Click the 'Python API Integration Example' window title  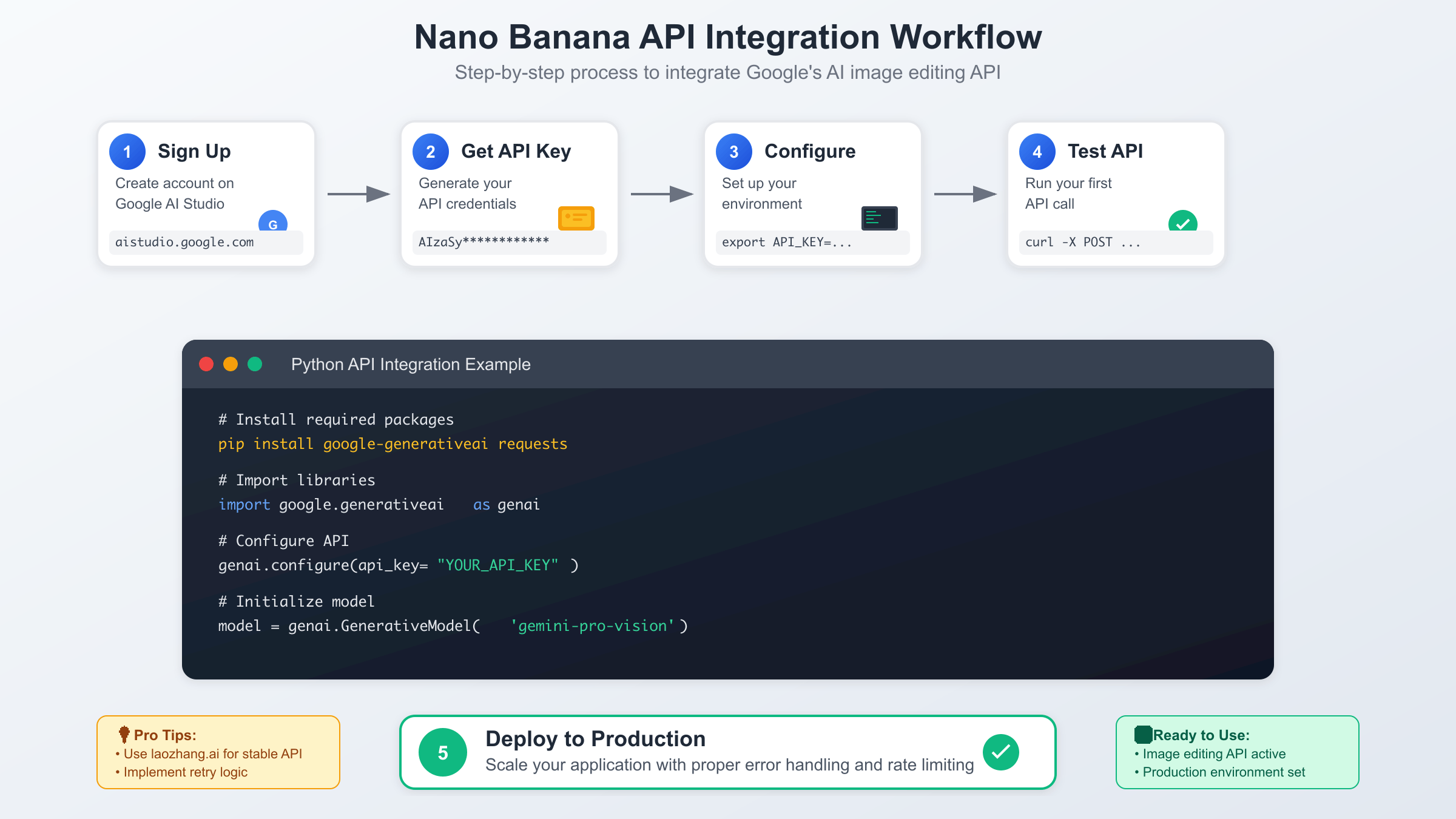411,364
